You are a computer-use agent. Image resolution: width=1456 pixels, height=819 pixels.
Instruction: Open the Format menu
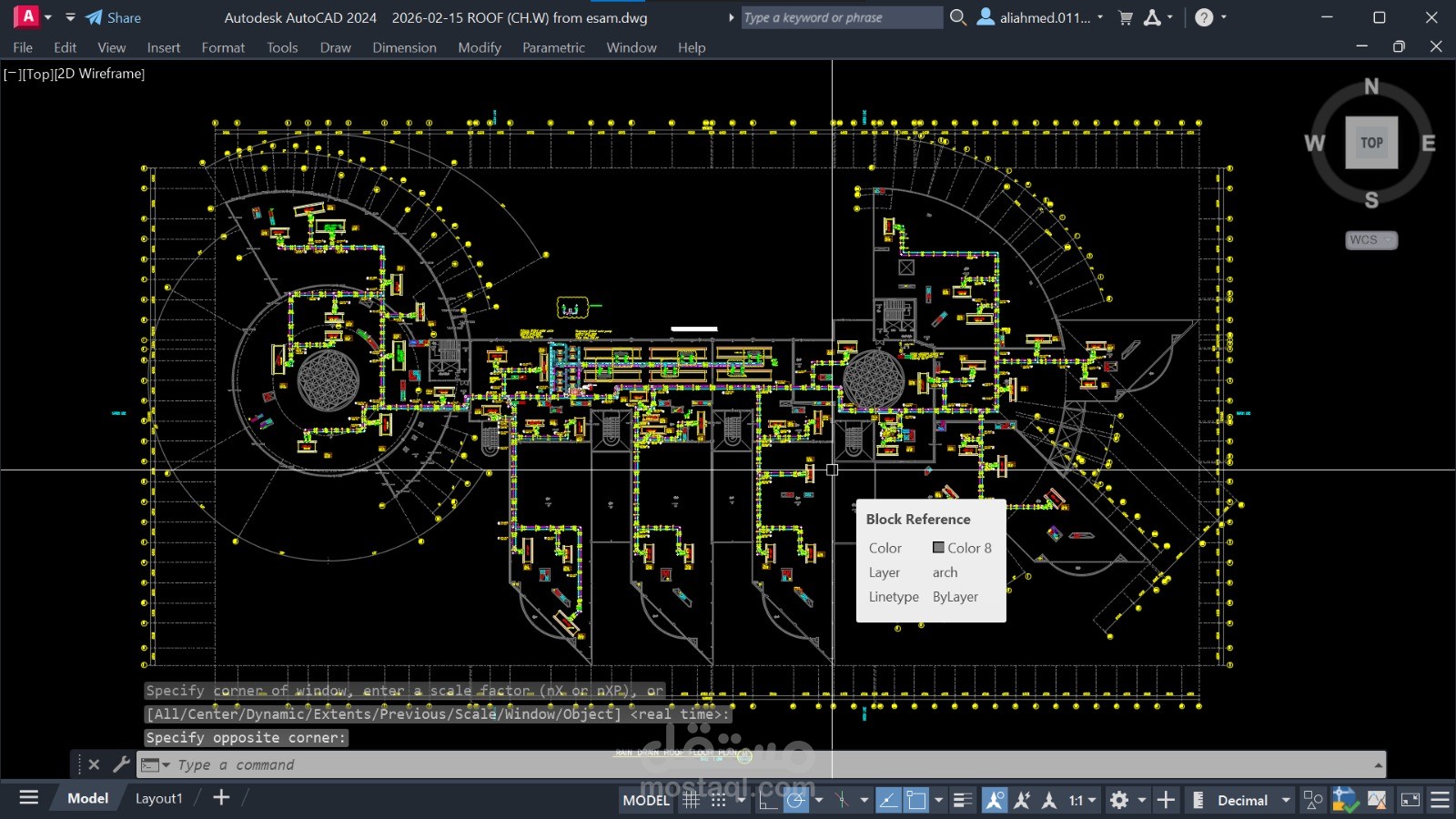click(223, 47)
